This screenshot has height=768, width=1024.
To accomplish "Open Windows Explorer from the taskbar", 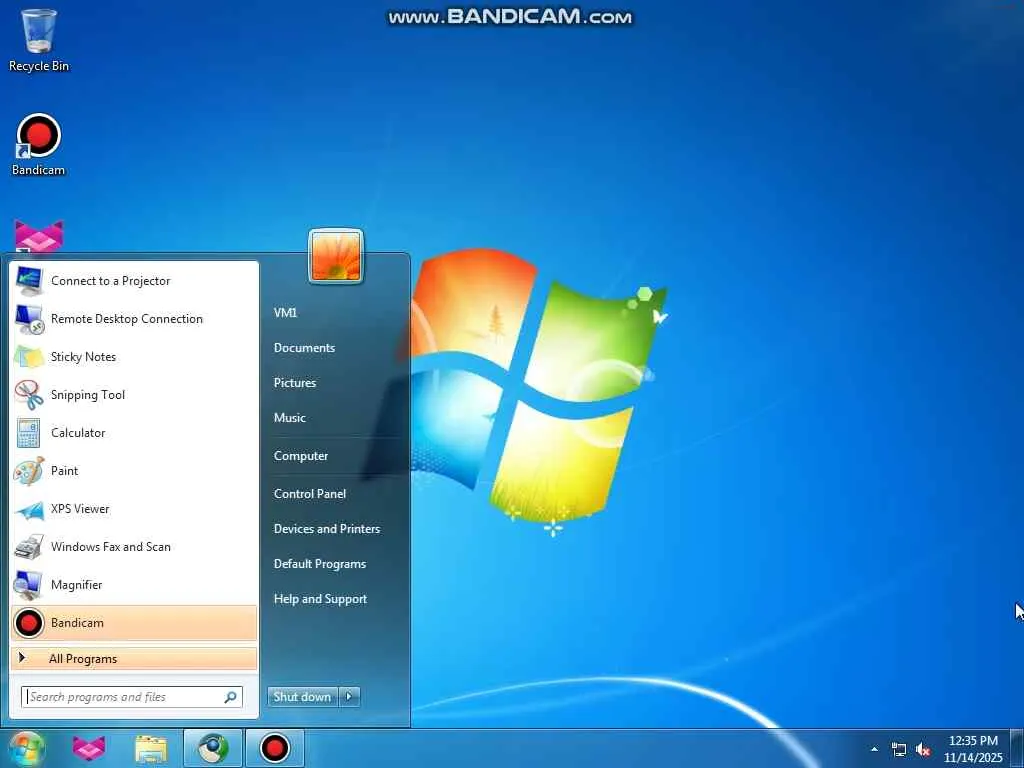I will click(151, 749).
